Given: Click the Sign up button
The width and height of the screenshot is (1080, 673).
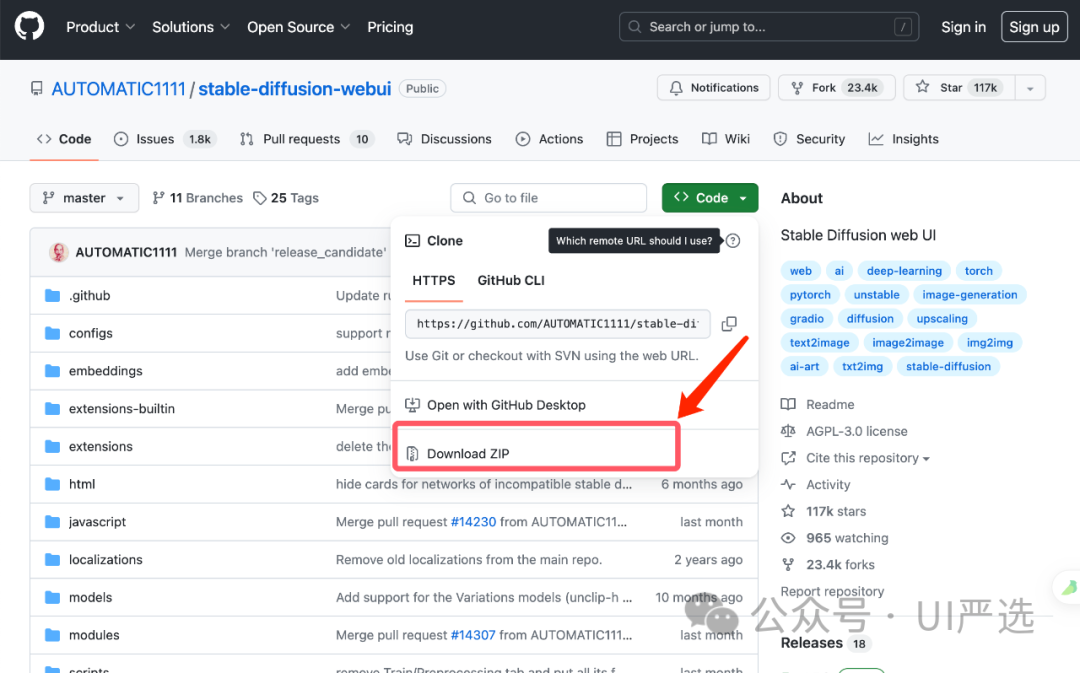Looking at the screenshot, I should (1034, 27).
